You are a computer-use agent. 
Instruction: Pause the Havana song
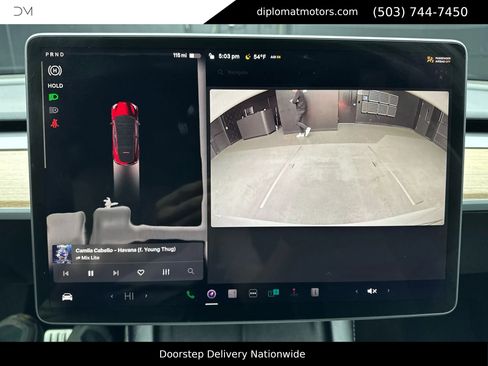pyautogui.click(x=91, y=273)
